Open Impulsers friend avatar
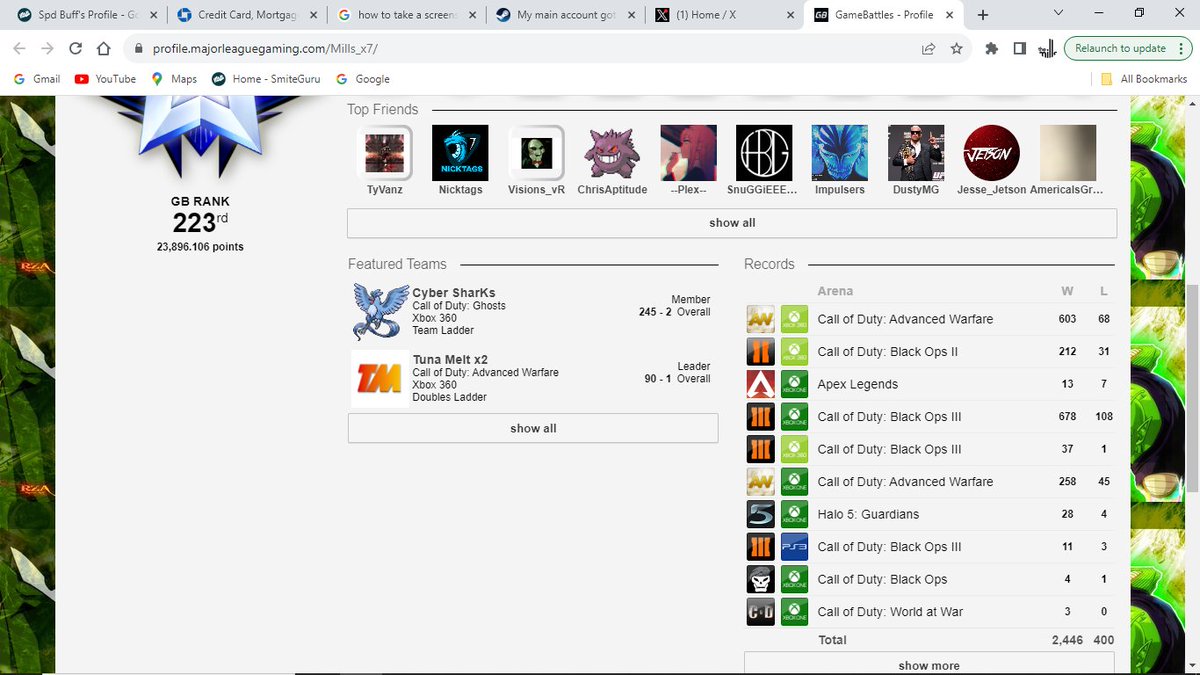This screenshot has height=675, width=1200. click(x=840, y=153)
